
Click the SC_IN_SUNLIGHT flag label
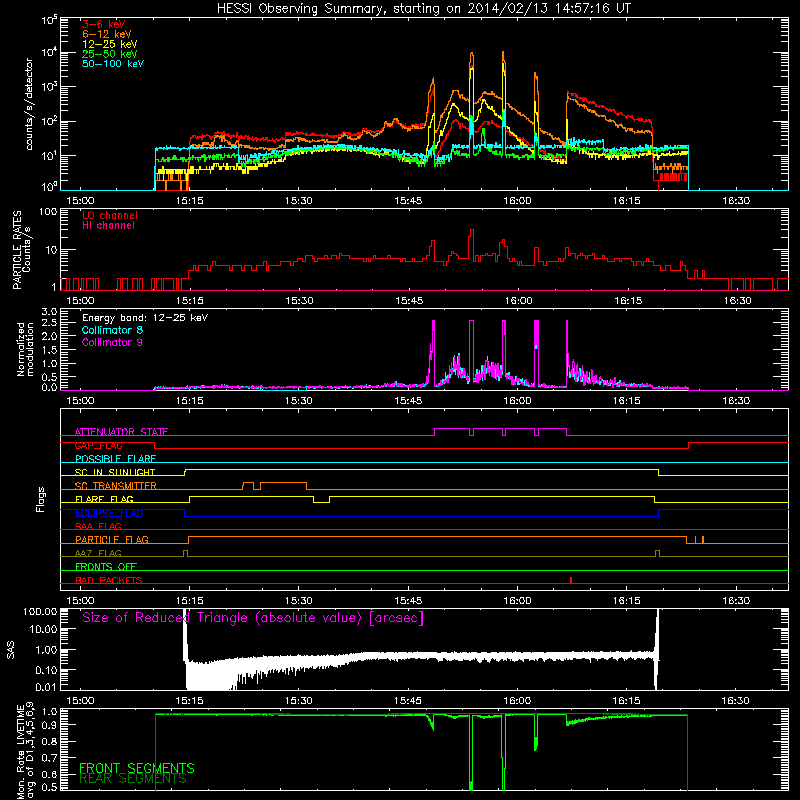point(115,472)
